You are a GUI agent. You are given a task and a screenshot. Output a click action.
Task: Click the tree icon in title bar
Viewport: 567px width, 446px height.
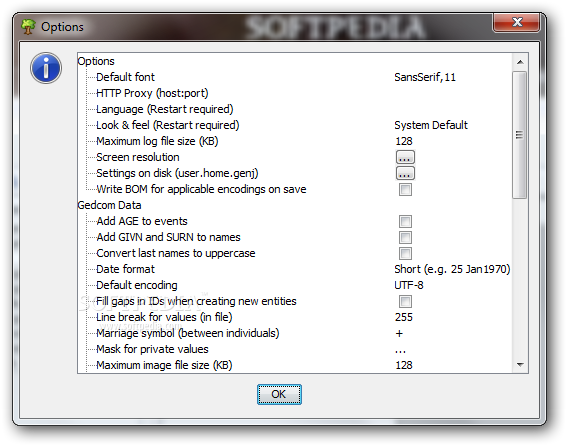tap(28, 27)
